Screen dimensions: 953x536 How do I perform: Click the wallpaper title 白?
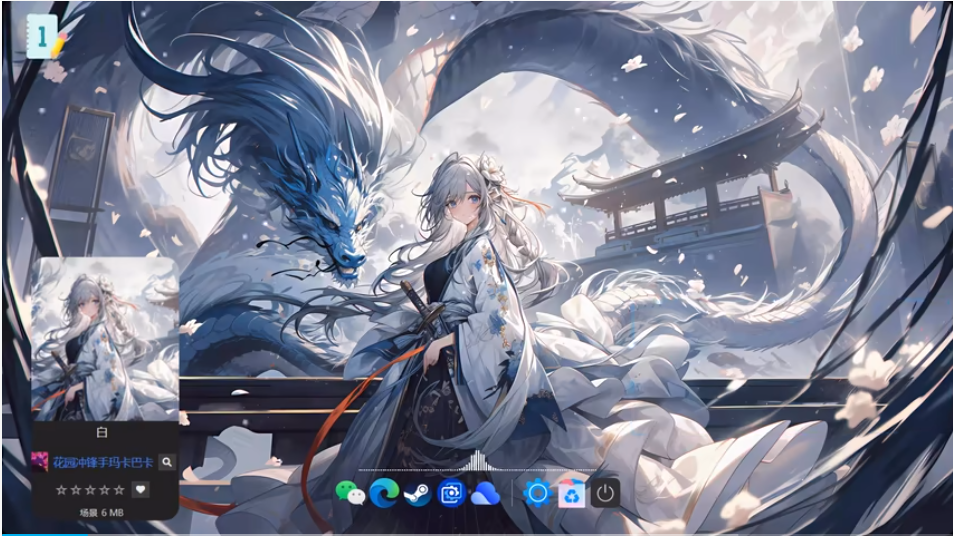tap(102, 433)
